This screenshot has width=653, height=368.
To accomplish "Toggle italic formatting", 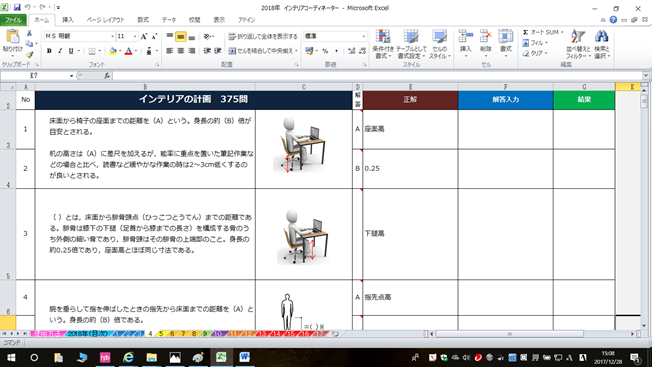I will coord(60,51).
